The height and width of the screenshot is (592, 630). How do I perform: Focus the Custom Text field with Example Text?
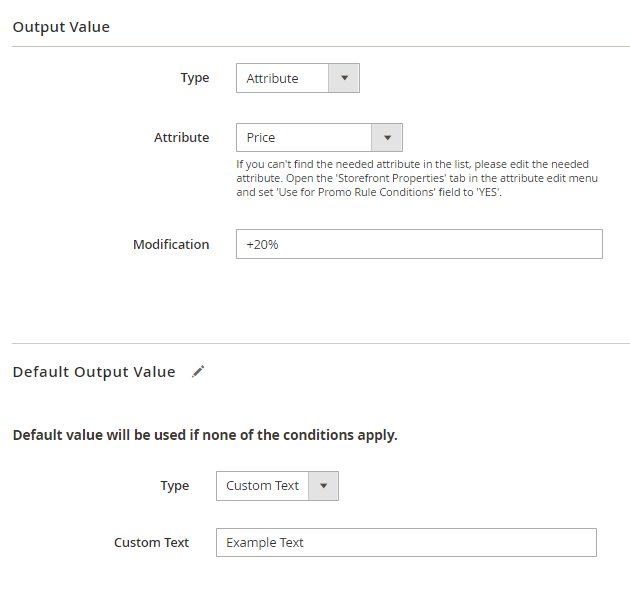coord(406,542)
